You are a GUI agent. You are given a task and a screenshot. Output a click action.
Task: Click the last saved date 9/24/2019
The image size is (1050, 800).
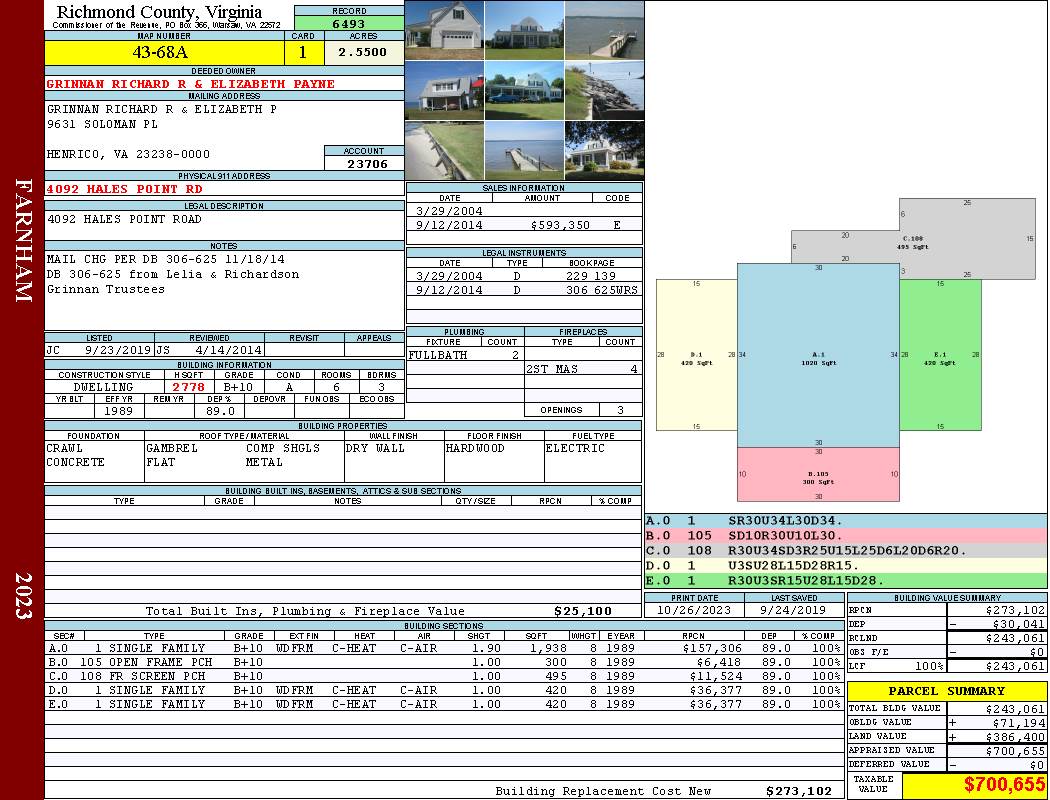[x=794, y=610]
